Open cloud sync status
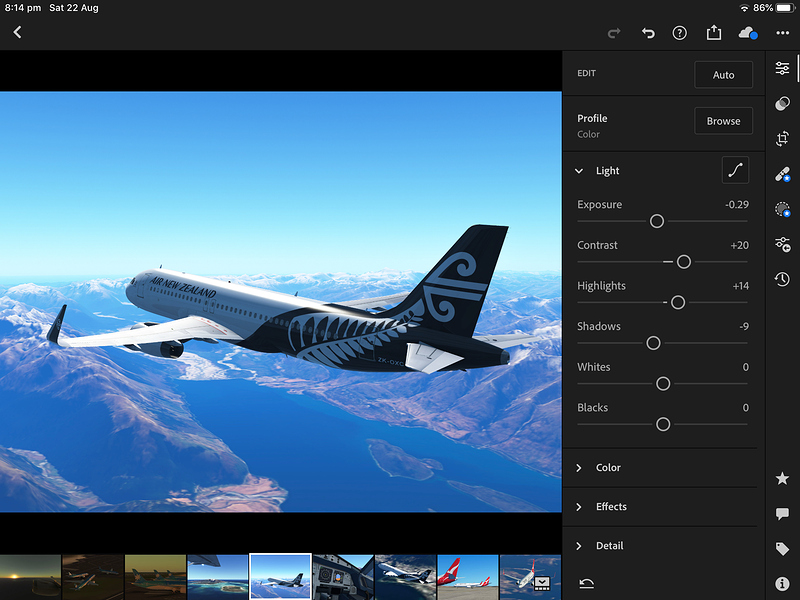This screenshot has width=800, height=600. pos(747,33)
